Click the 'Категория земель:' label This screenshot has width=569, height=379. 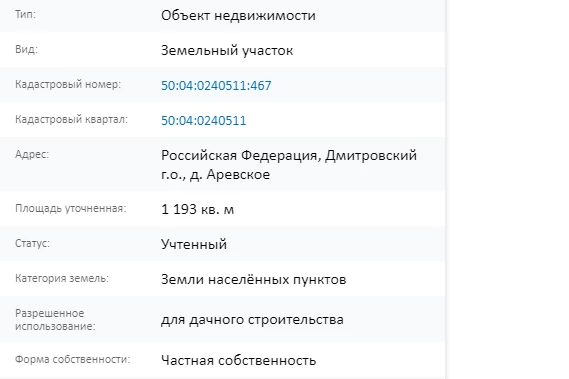tap(62, 278)
